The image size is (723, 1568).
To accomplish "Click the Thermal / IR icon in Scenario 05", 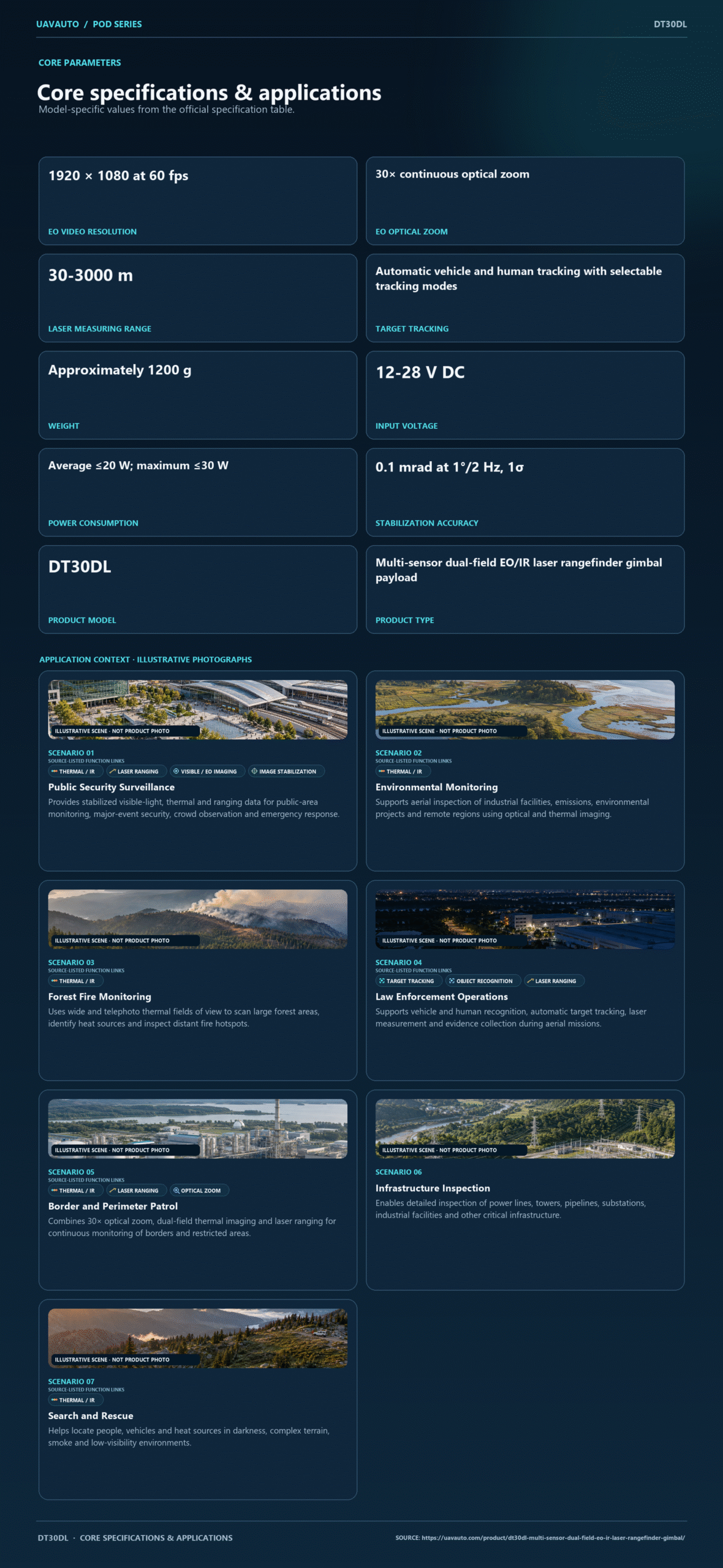I will [55, 1190].
